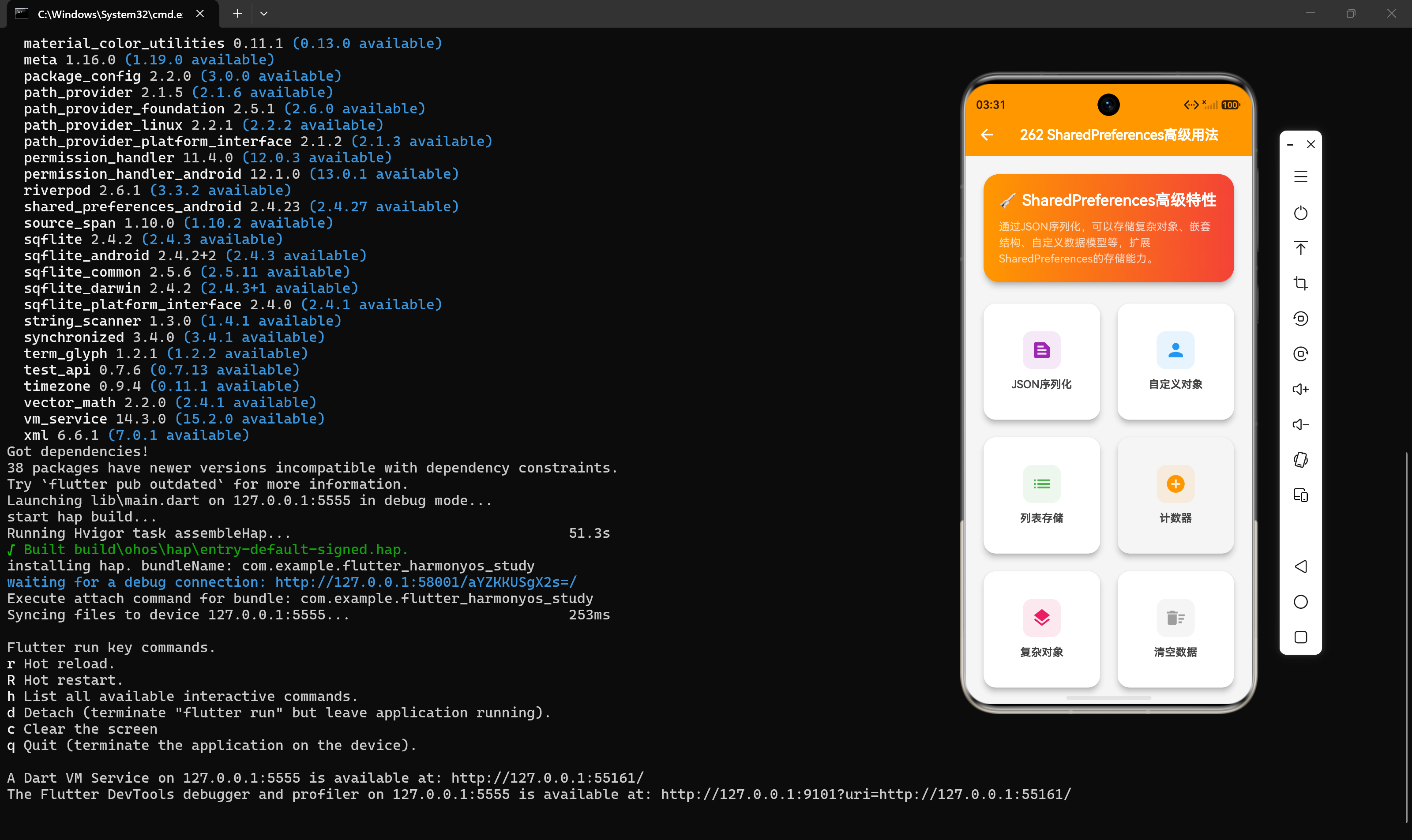Click the xml 6.6.1 package line
This screenshot has width=1412, height=840.
[x=136, y=435]
